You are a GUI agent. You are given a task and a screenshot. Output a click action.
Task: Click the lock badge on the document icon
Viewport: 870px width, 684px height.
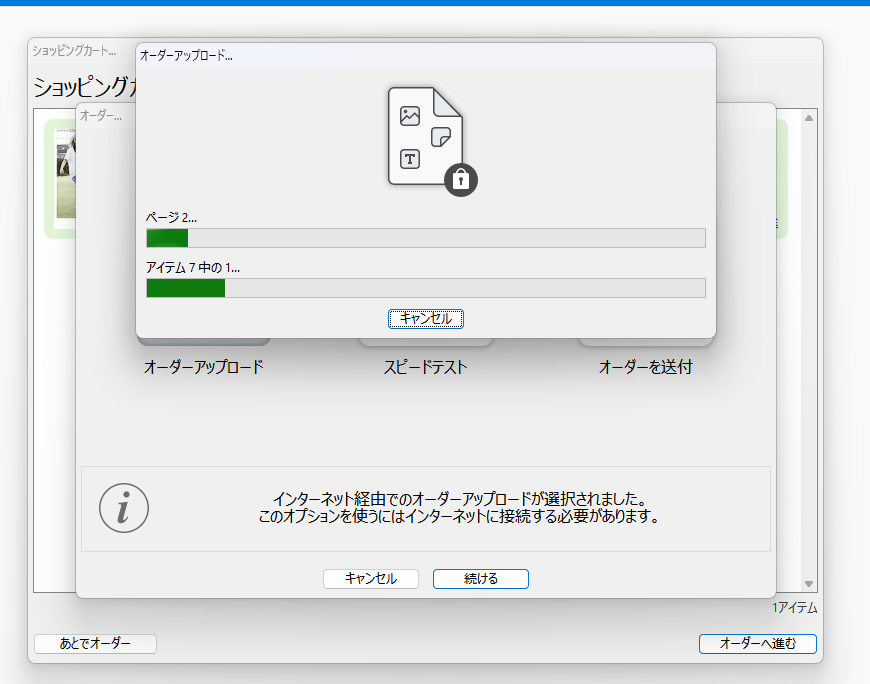pos(460,179)
